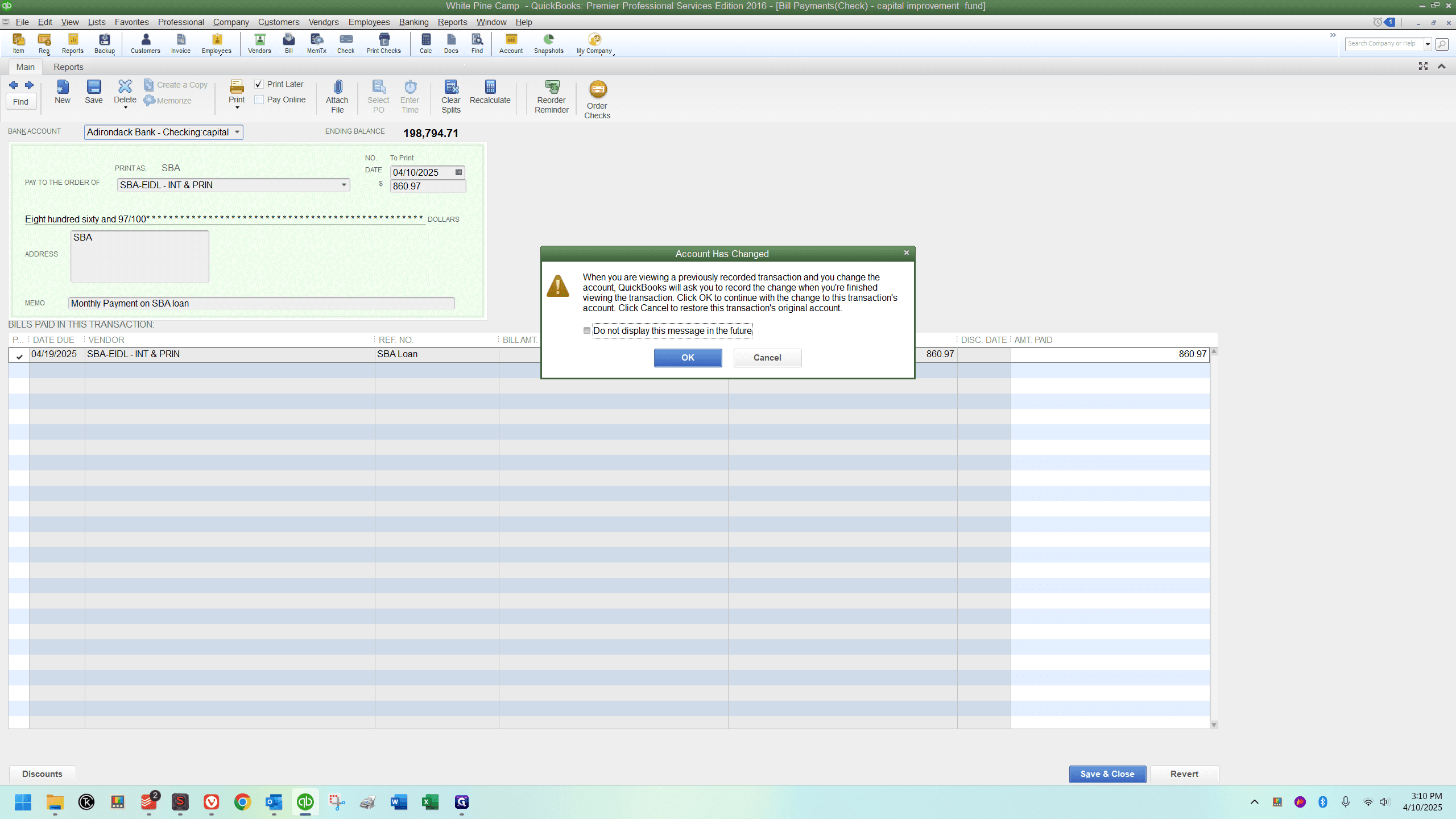Launch the Calc calculator icon
The width and height of the screenshot is (1456, 819).
(426, 43)
